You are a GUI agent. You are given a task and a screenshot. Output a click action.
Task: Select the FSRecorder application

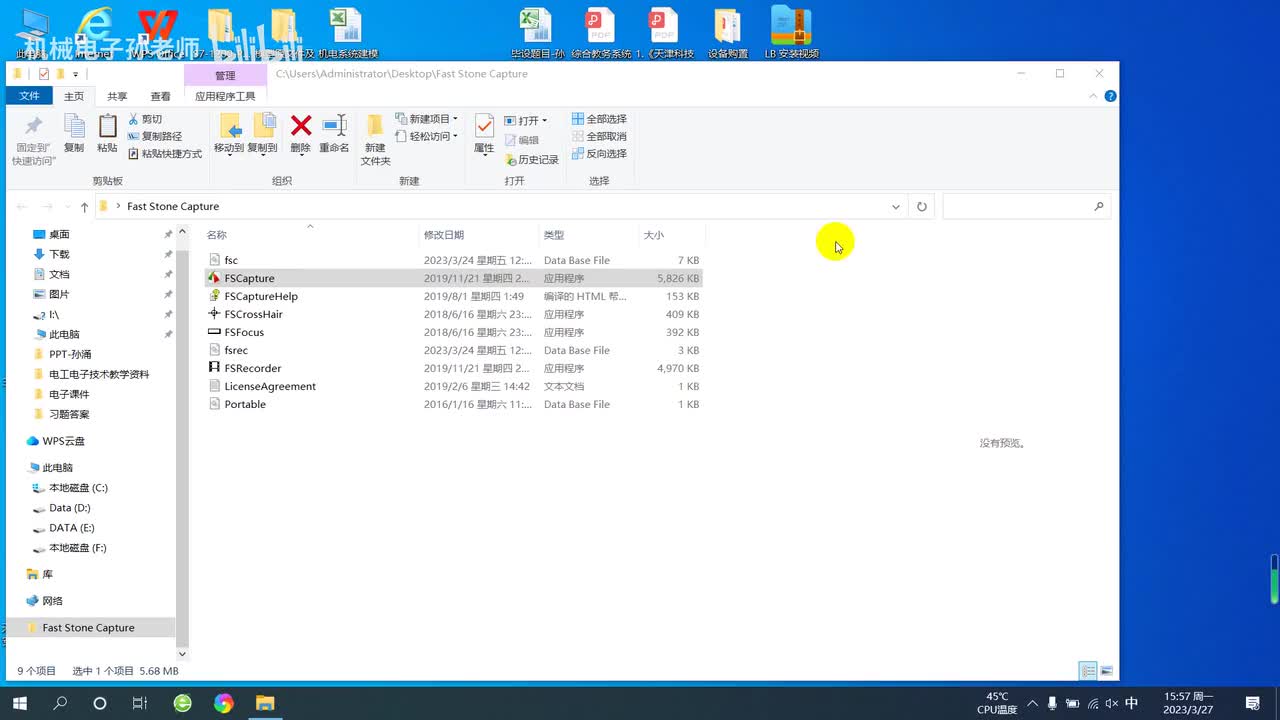453,368
